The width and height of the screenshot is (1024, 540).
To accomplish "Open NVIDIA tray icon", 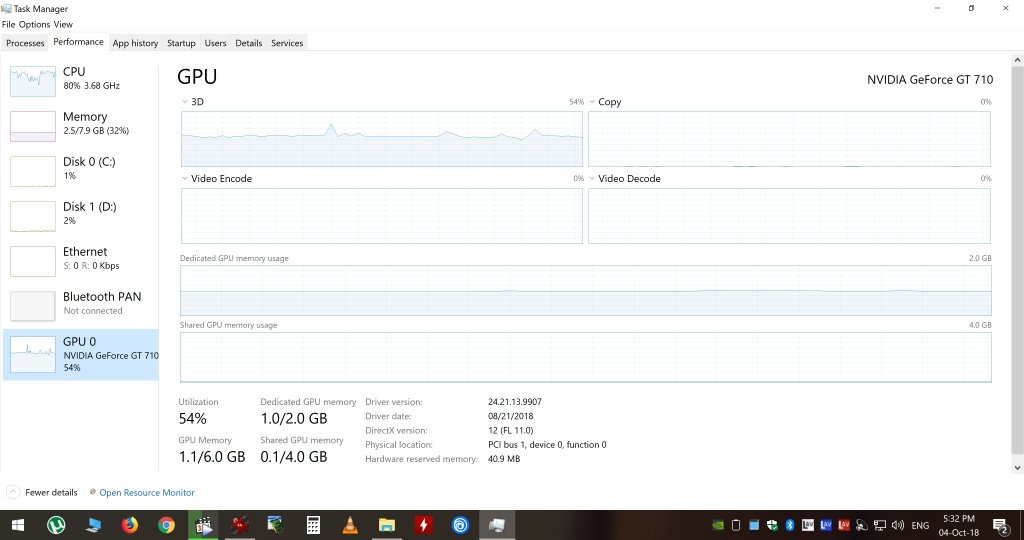I will tap(718, 525).
